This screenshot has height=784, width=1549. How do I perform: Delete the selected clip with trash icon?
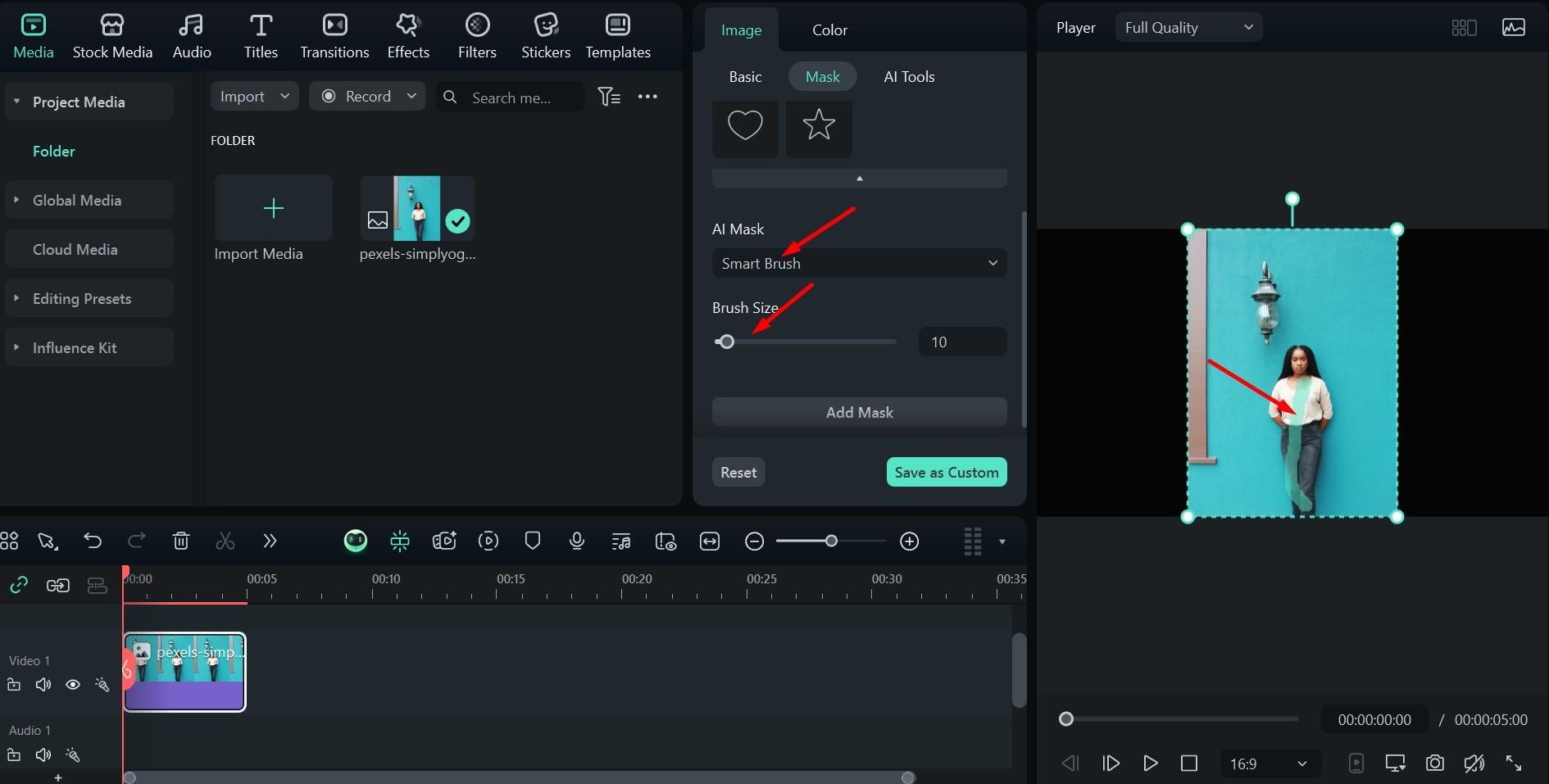pos(181,541)
